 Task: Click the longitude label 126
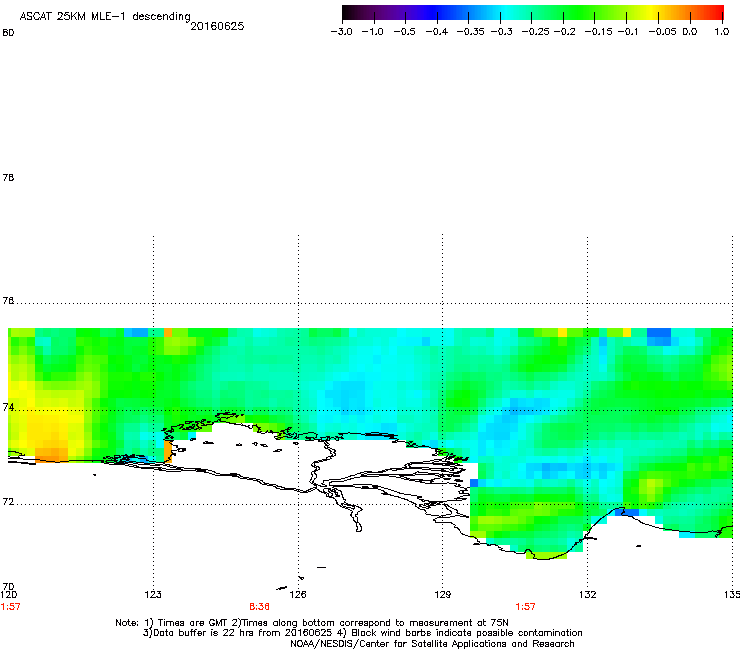click(x=298, y=594)
